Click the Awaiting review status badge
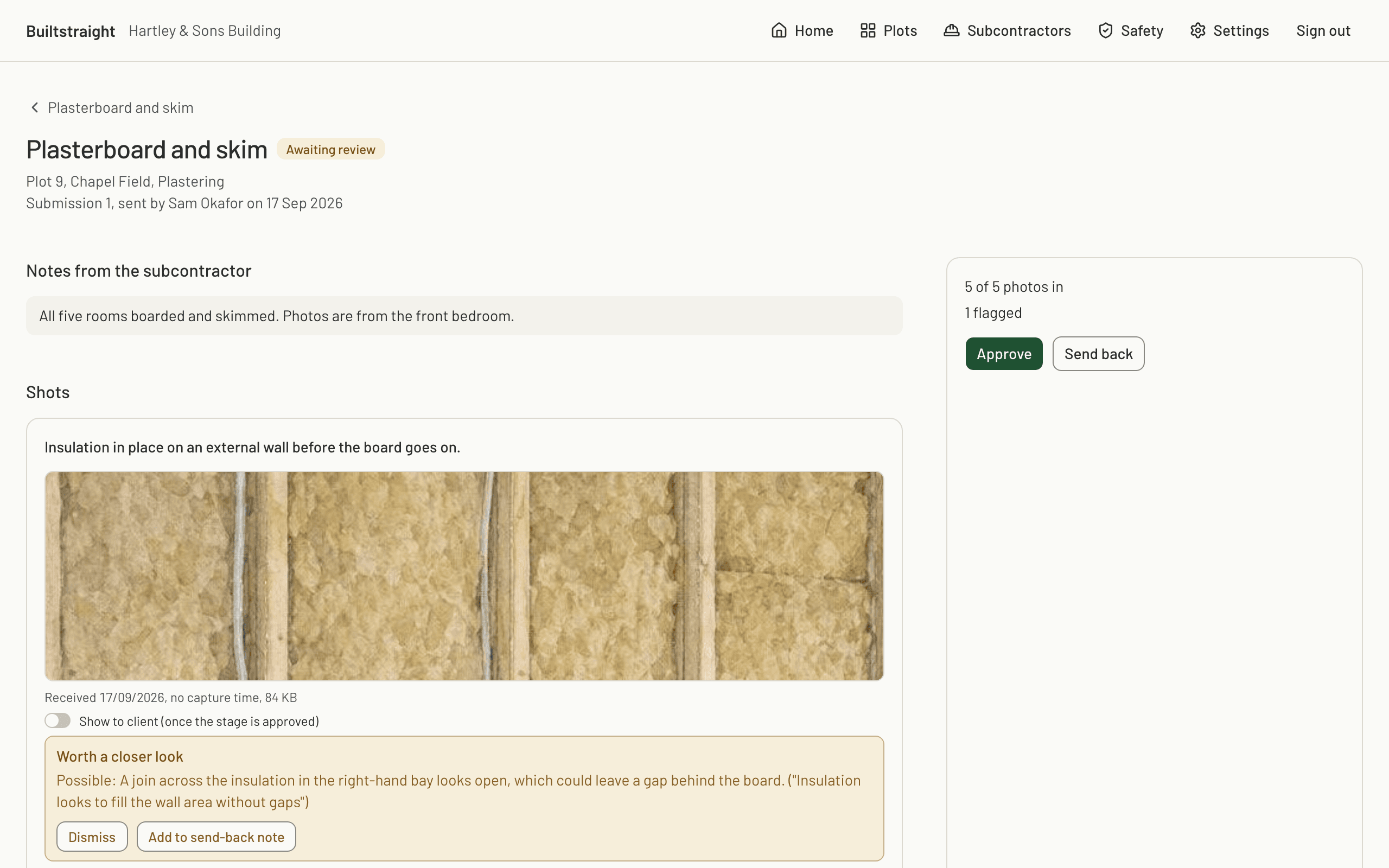The image size is (1389, 868). pyautogui.click(x=330, y=149)
